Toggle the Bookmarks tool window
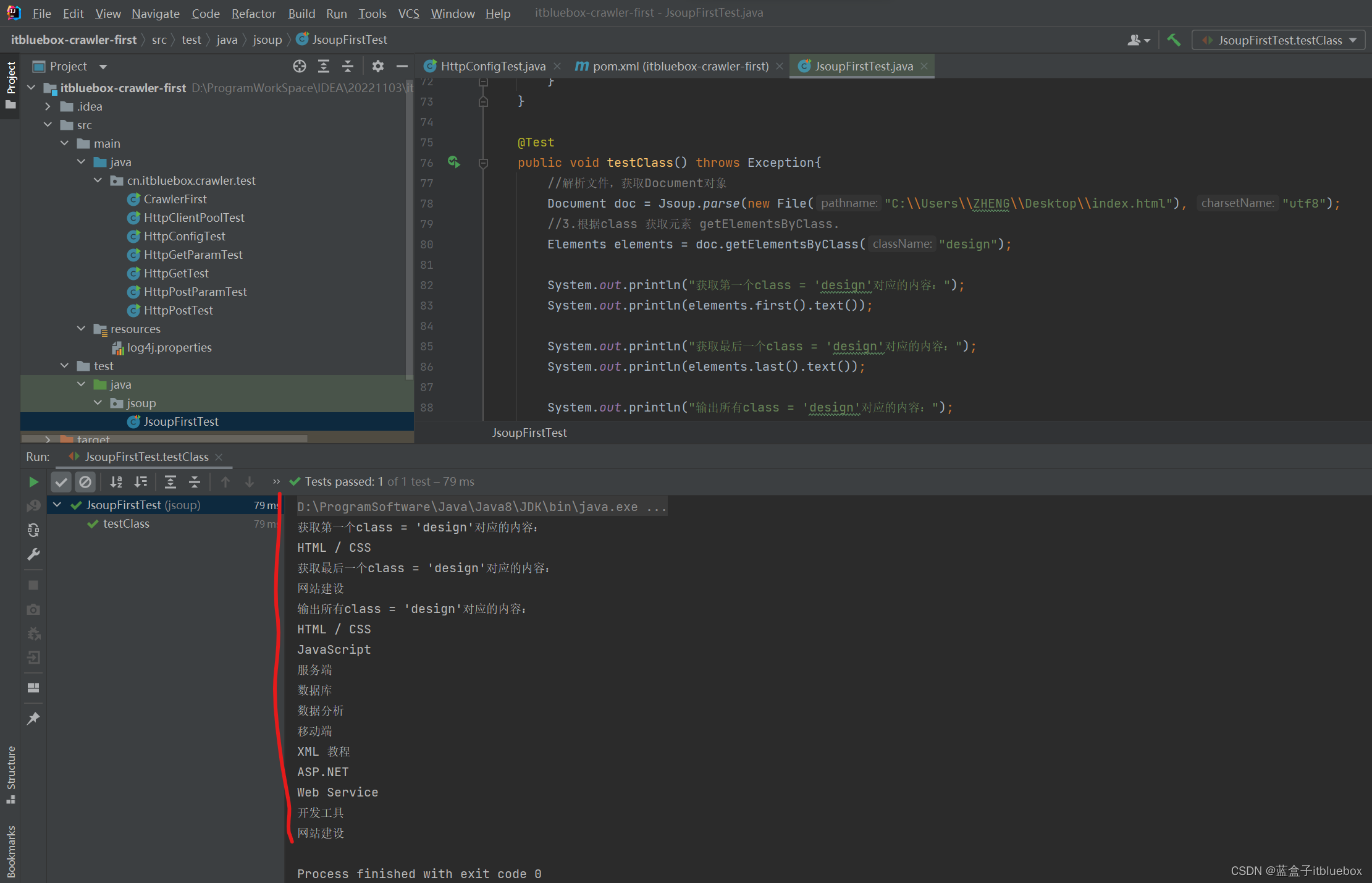Screen dimensions: 1372x883 click(x=11, y=851)
